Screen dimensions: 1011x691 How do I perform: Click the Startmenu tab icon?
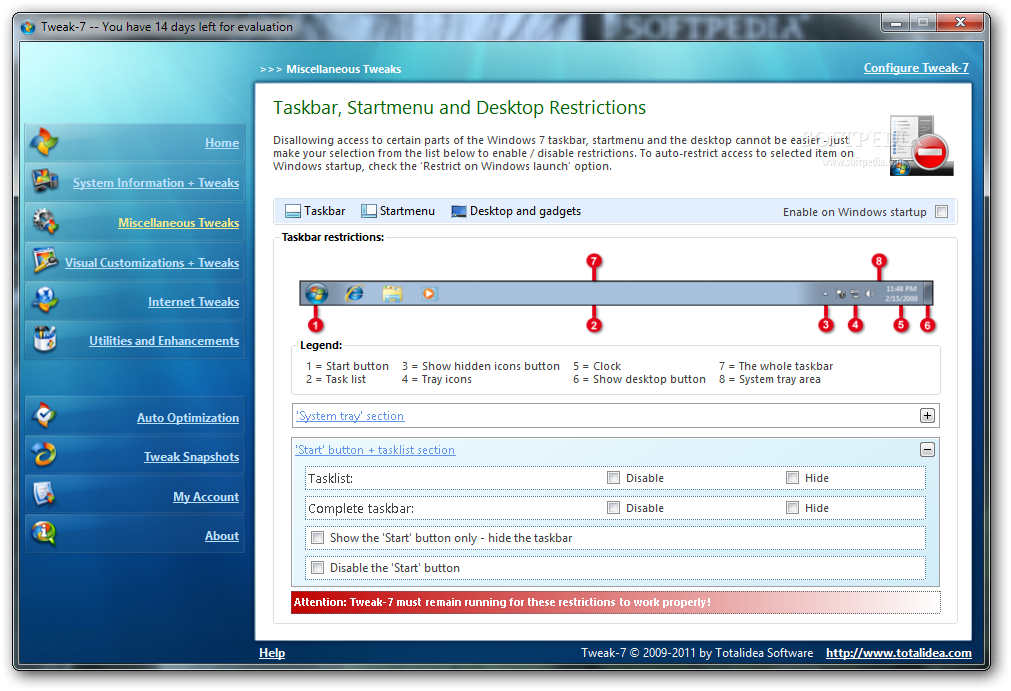pos(369,211)
